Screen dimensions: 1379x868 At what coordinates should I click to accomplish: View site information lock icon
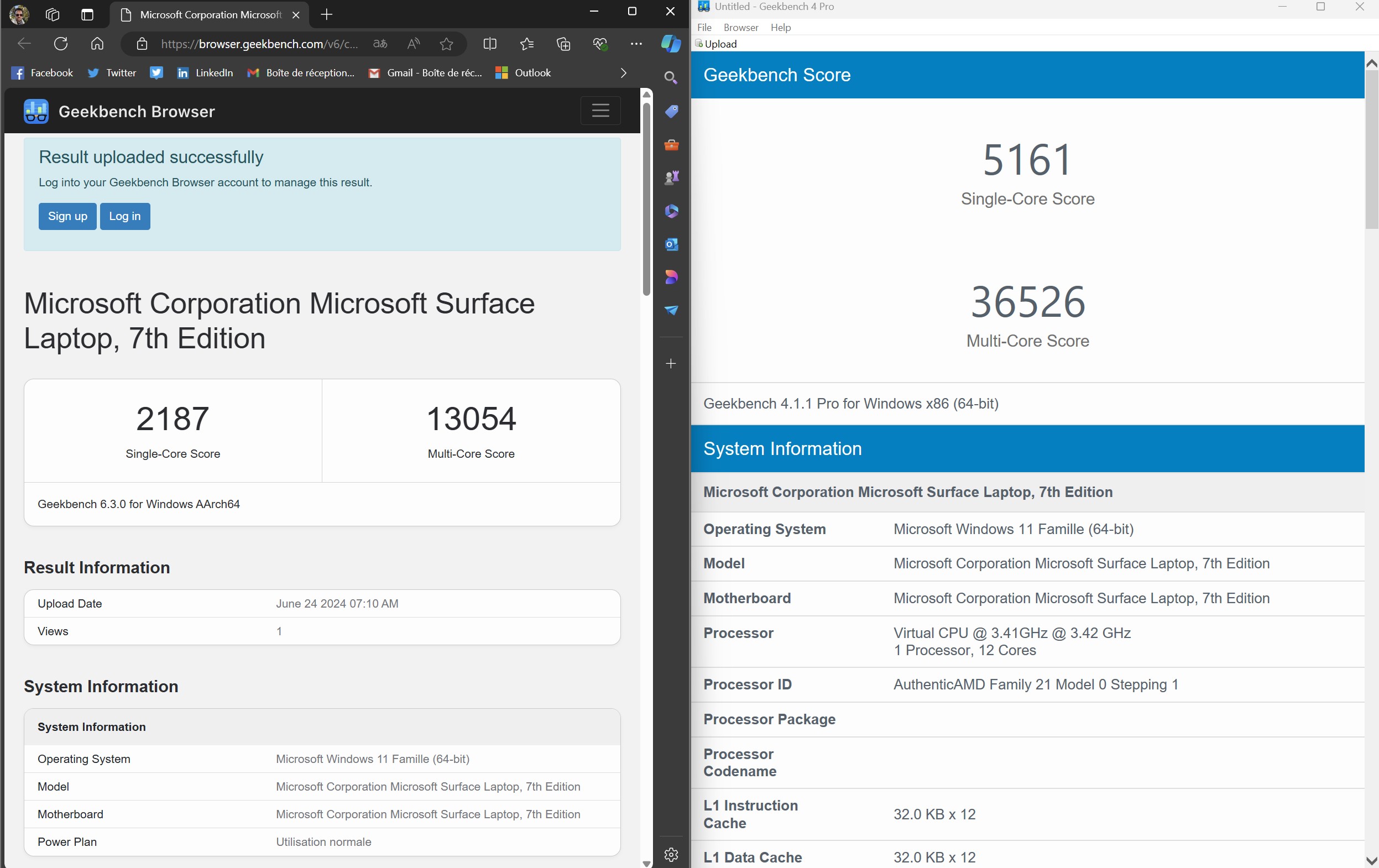[142, 44]
